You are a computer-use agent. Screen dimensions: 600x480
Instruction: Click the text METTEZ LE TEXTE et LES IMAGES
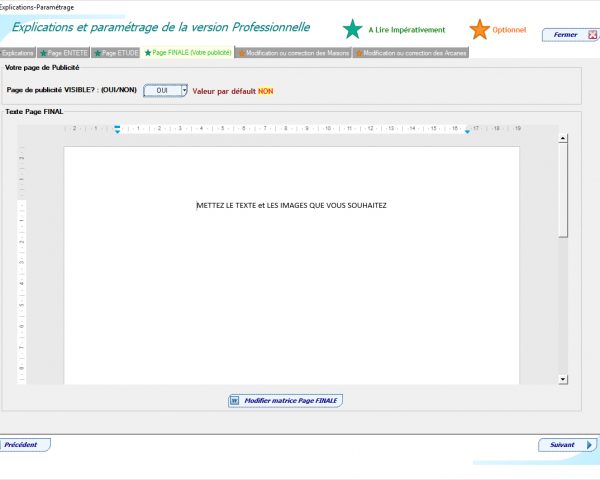(291, 206)
